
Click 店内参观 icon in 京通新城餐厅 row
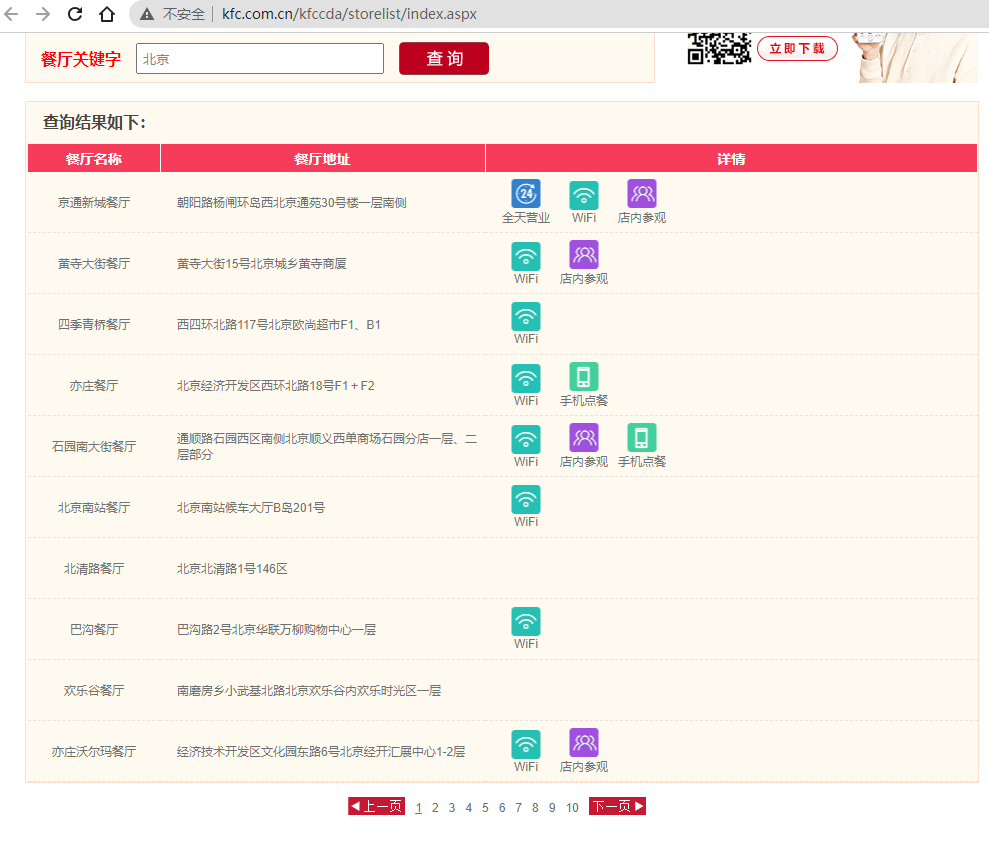tap(642, 194)
